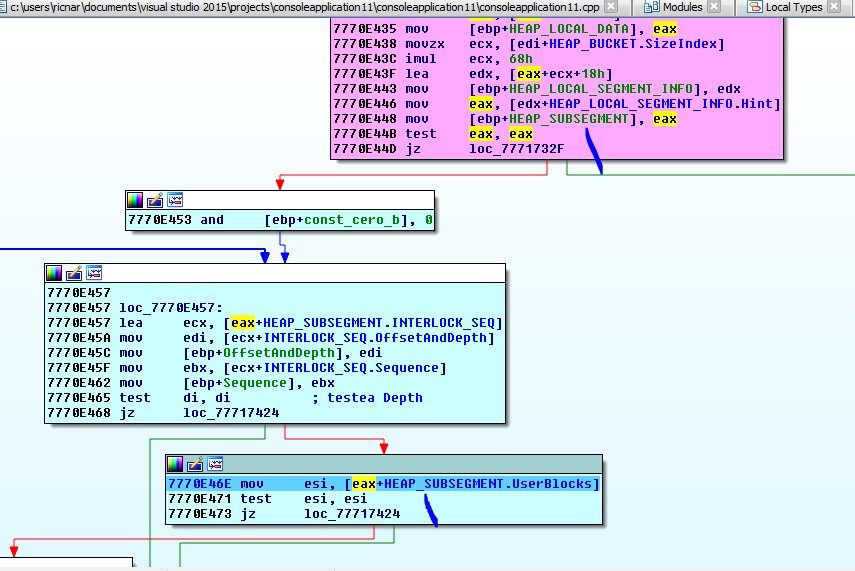This screenshot has width=855, height=571.
Task: Open color icon on the 7770E46E node
Action: (175, 464)
